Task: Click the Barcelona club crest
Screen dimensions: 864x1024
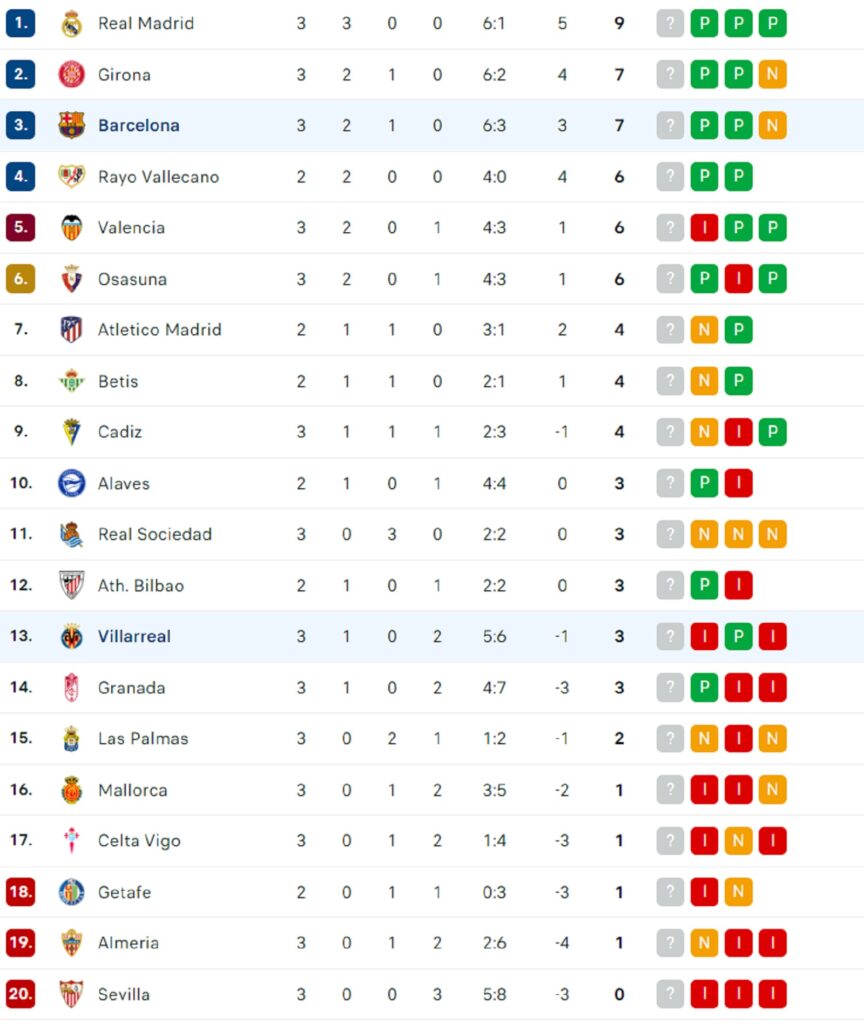Action: (x=71, y=125)
